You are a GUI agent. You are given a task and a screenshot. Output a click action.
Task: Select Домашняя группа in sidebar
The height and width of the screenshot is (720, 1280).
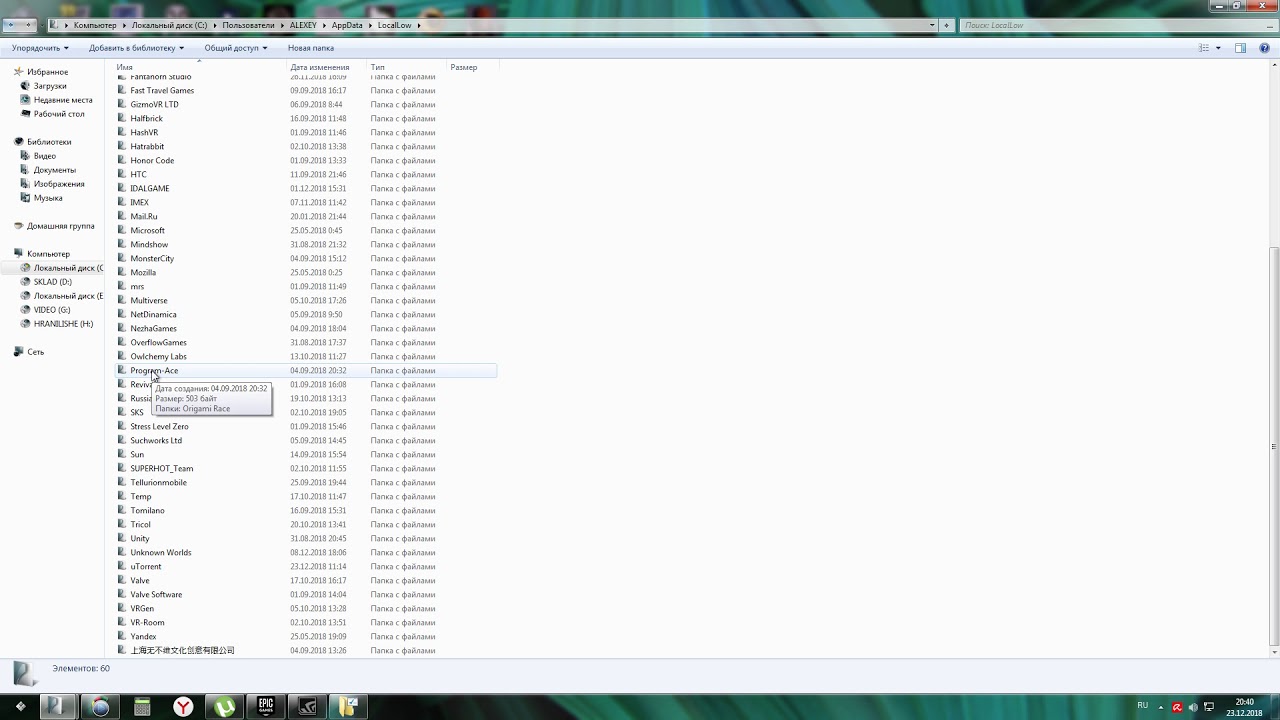pos(60,226)
